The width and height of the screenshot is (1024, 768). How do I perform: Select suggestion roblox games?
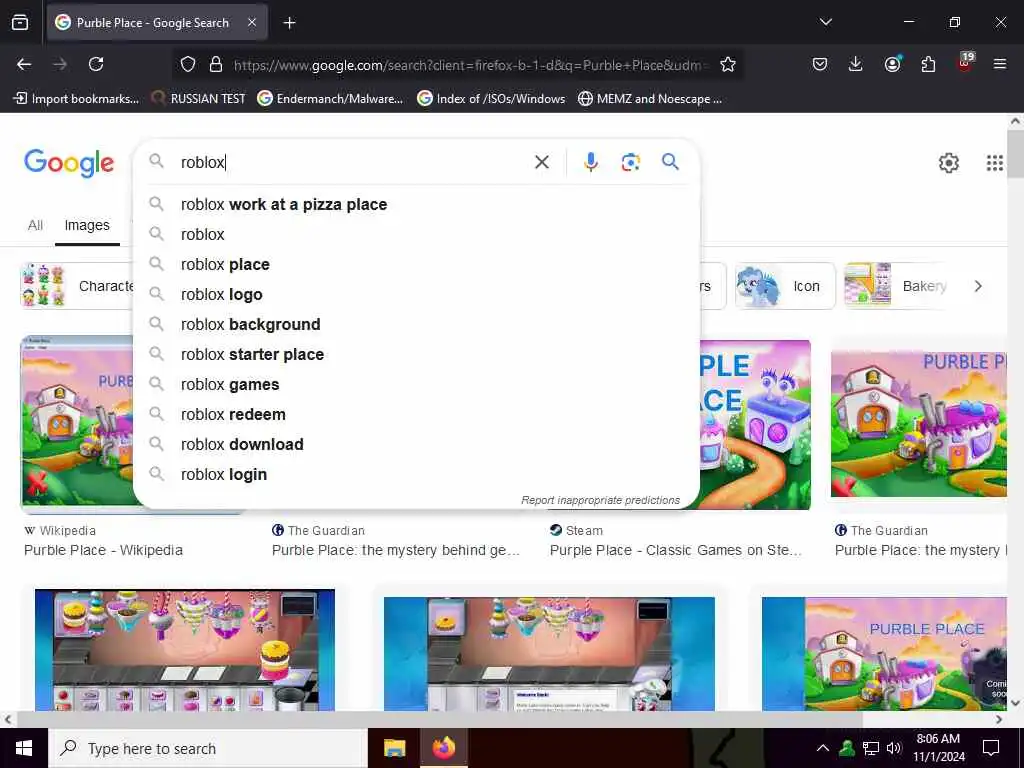click(416, 385)
